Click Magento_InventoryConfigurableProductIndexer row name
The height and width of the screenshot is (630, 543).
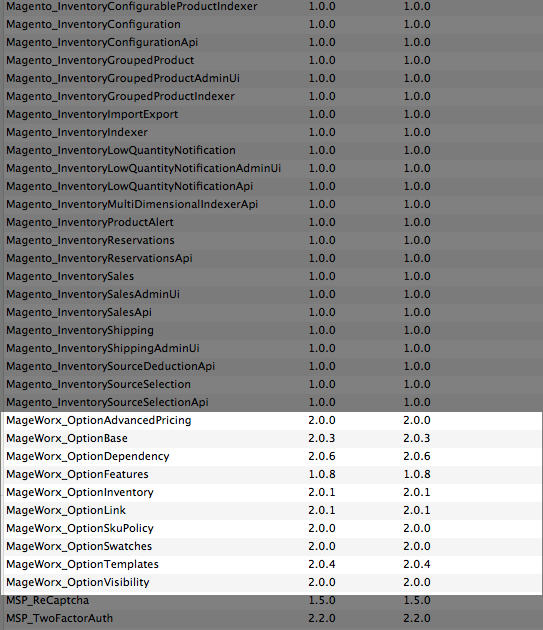coord(132,7)
